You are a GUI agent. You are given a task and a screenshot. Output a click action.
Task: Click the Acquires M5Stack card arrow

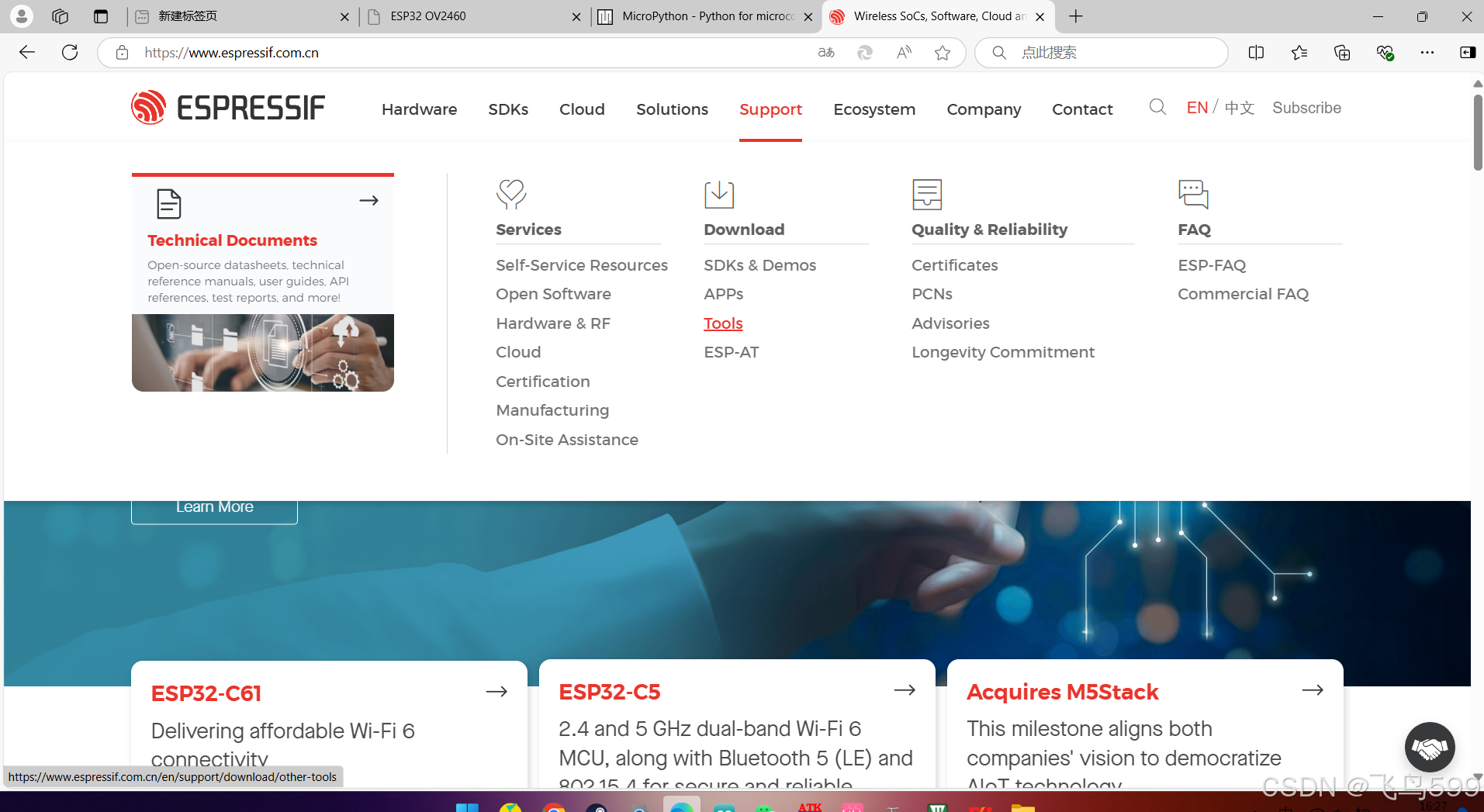[1313, 690]
